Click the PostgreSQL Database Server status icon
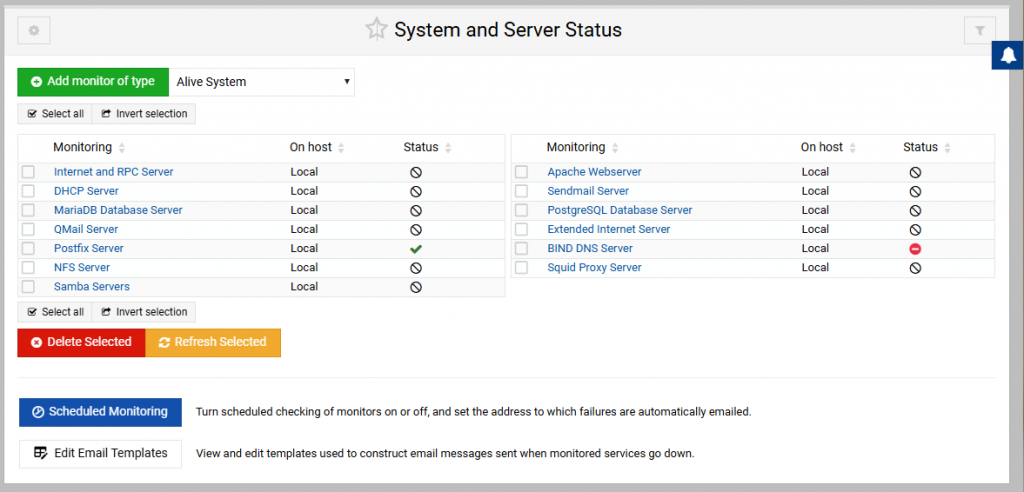Image resolution: width=1024 pixels, height=492 pixels. pos(915,210)
